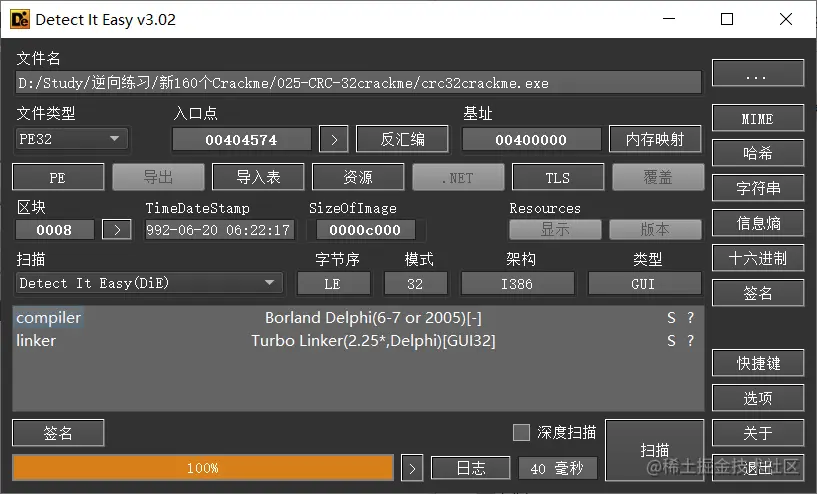Click the bottom-left 签名 button
817x494 pixels.
(58, 433)
